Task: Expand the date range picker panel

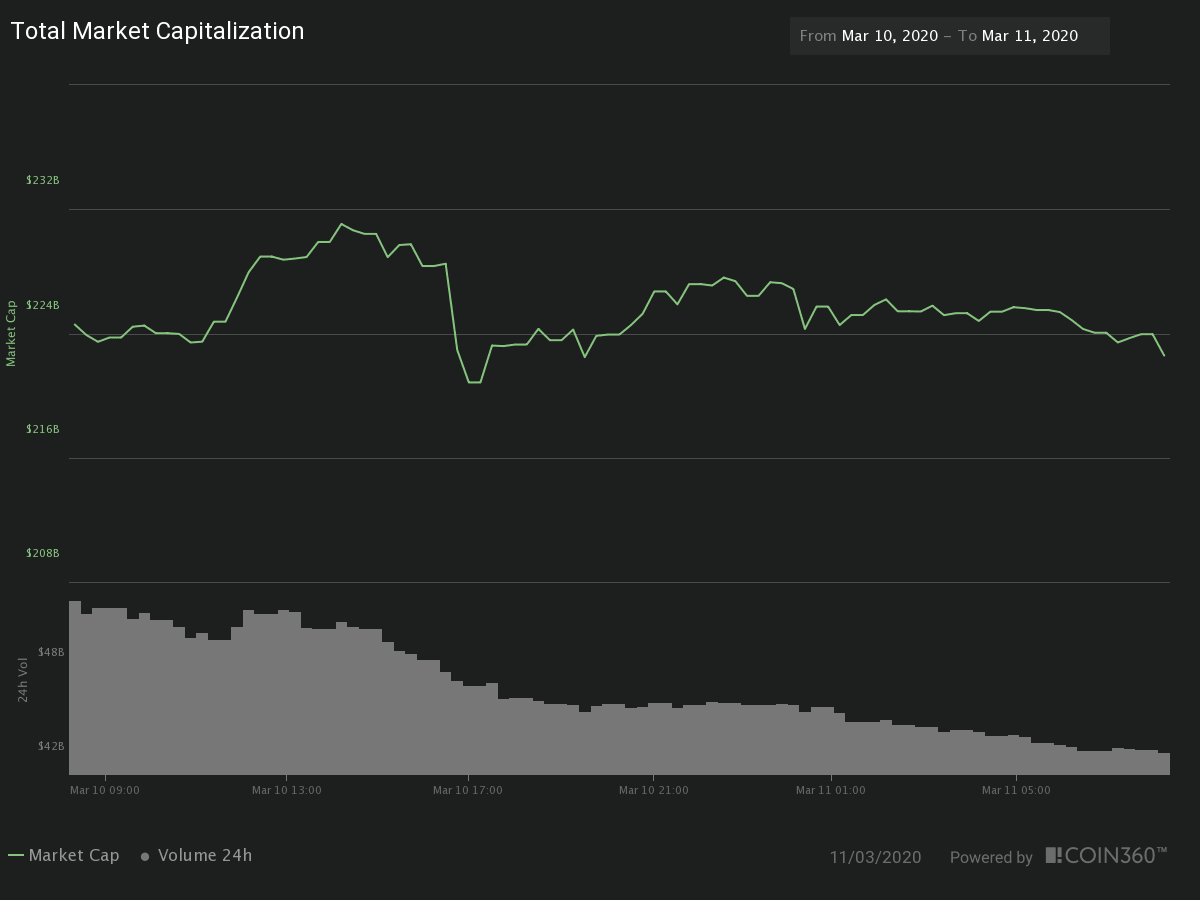Action: tap(949, 35)
